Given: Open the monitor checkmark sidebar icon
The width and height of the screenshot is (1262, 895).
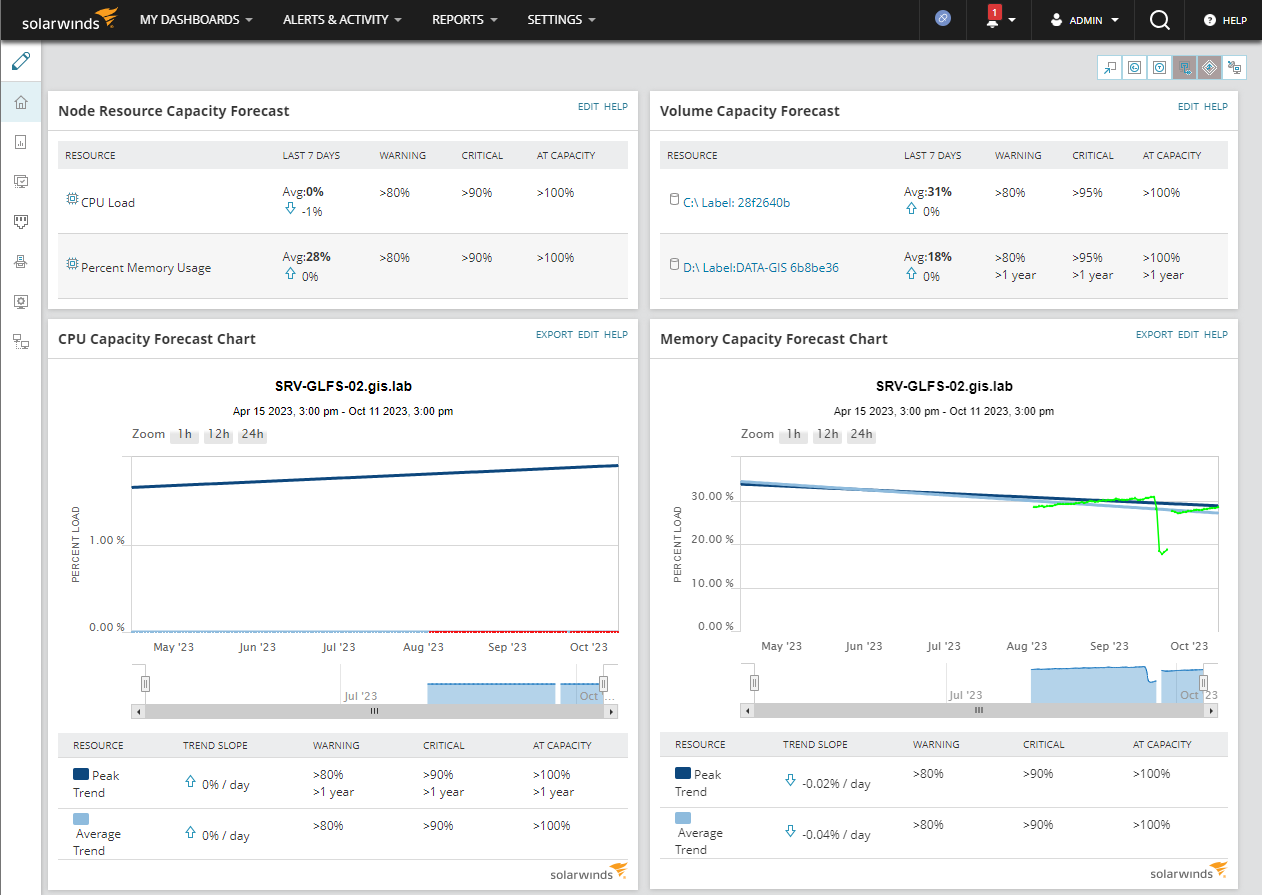Looking at the screenshot, I should point(21,181).
